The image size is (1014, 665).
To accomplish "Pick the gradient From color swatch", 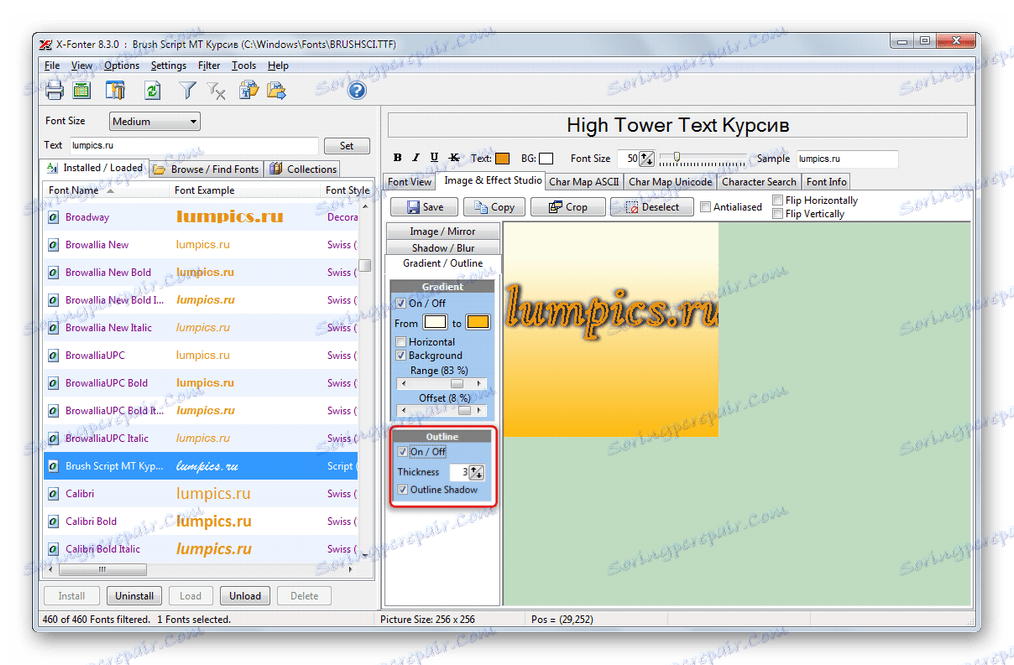I will point(435,323).
